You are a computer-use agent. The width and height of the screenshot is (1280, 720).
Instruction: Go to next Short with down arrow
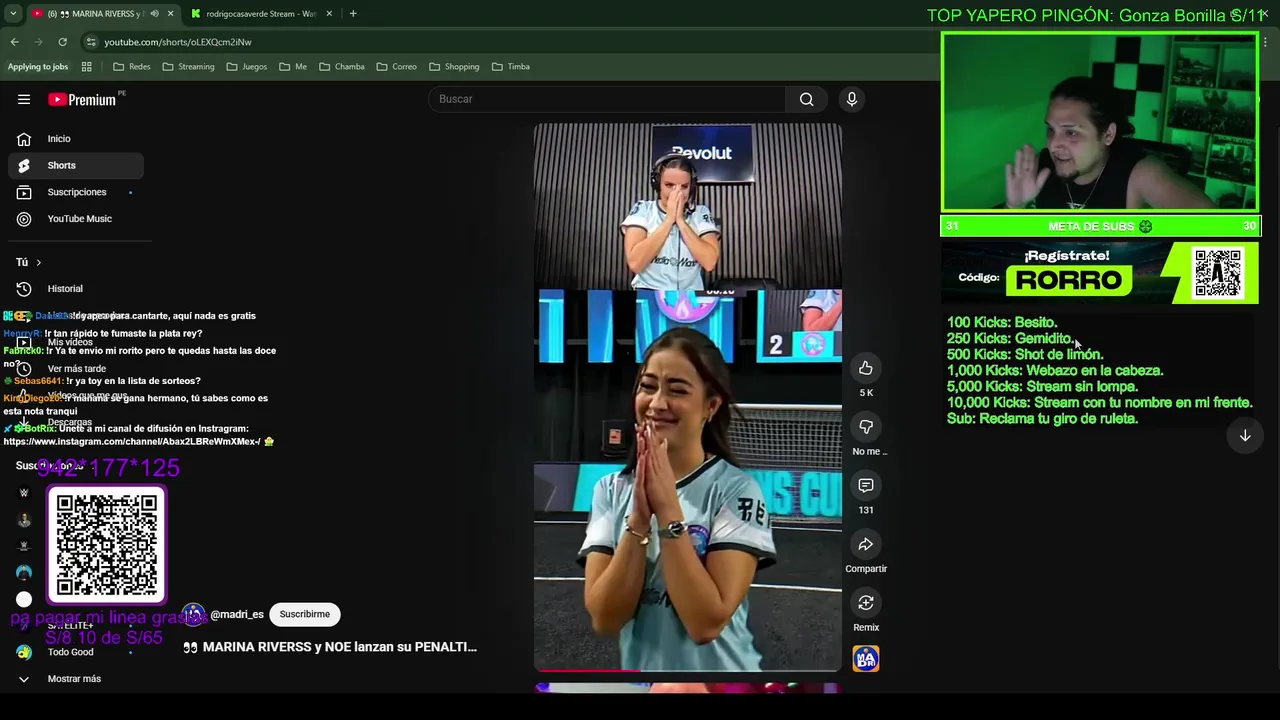pos(1245,436)
